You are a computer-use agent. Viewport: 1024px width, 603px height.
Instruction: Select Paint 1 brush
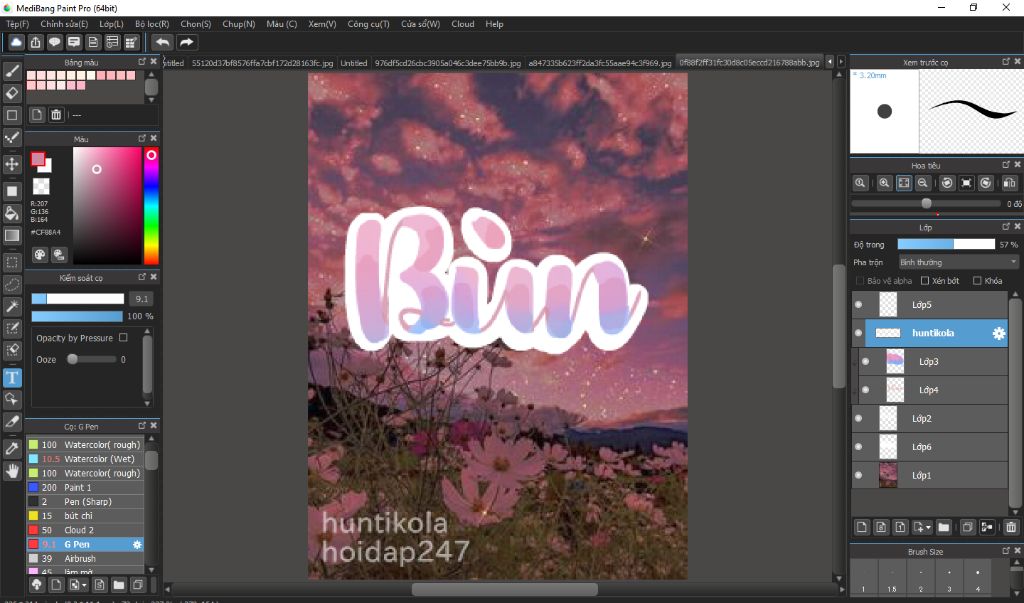[x=85, y=487]
